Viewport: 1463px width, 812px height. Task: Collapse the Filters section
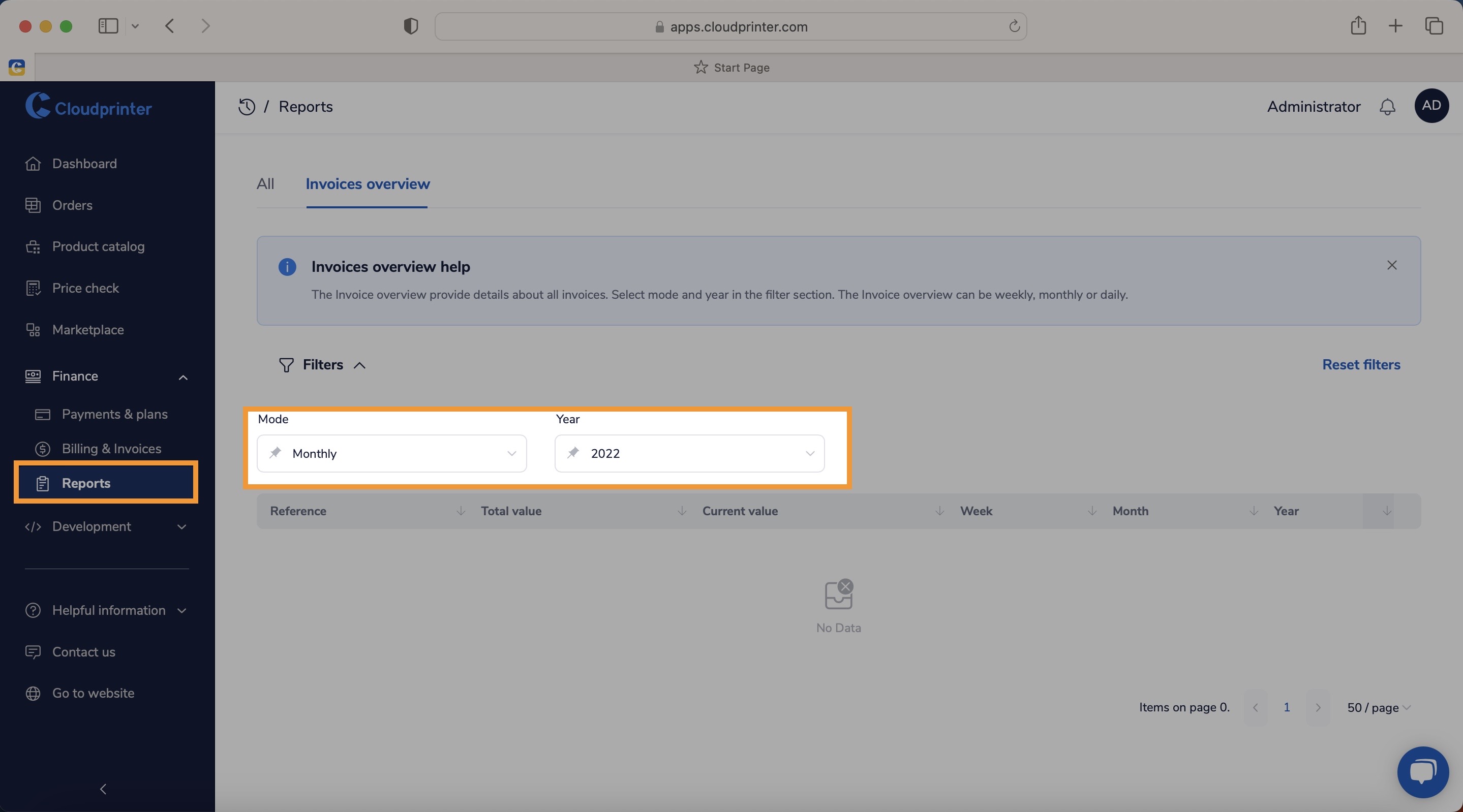click(x=359, y=365)
